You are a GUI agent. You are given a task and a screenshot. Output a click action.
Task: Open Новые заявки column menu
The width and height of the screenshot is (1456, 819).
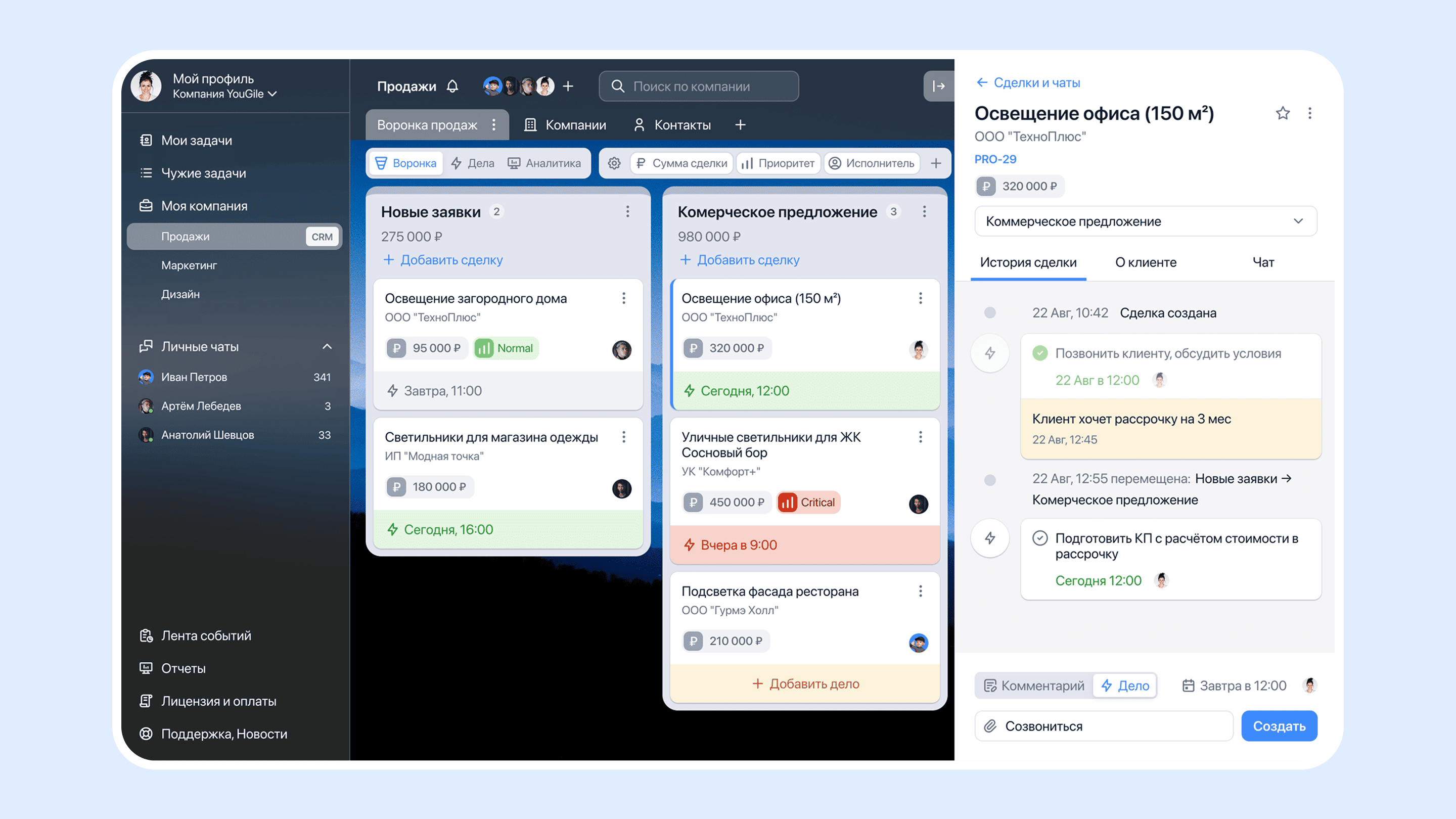(x=627, y=211)
